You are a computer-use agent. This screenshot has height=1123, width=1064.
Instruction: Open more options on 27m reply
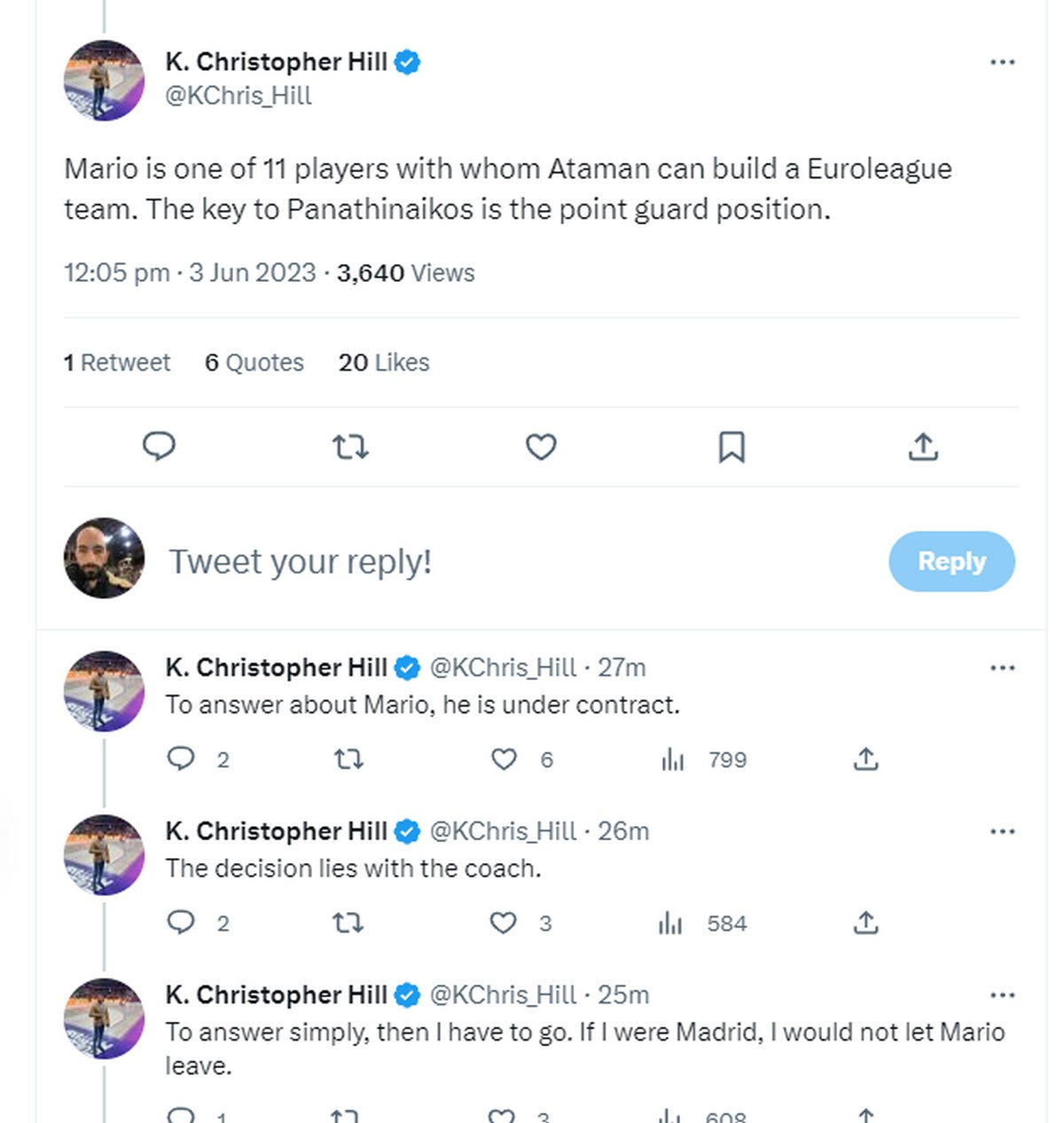coord(1002,667)
